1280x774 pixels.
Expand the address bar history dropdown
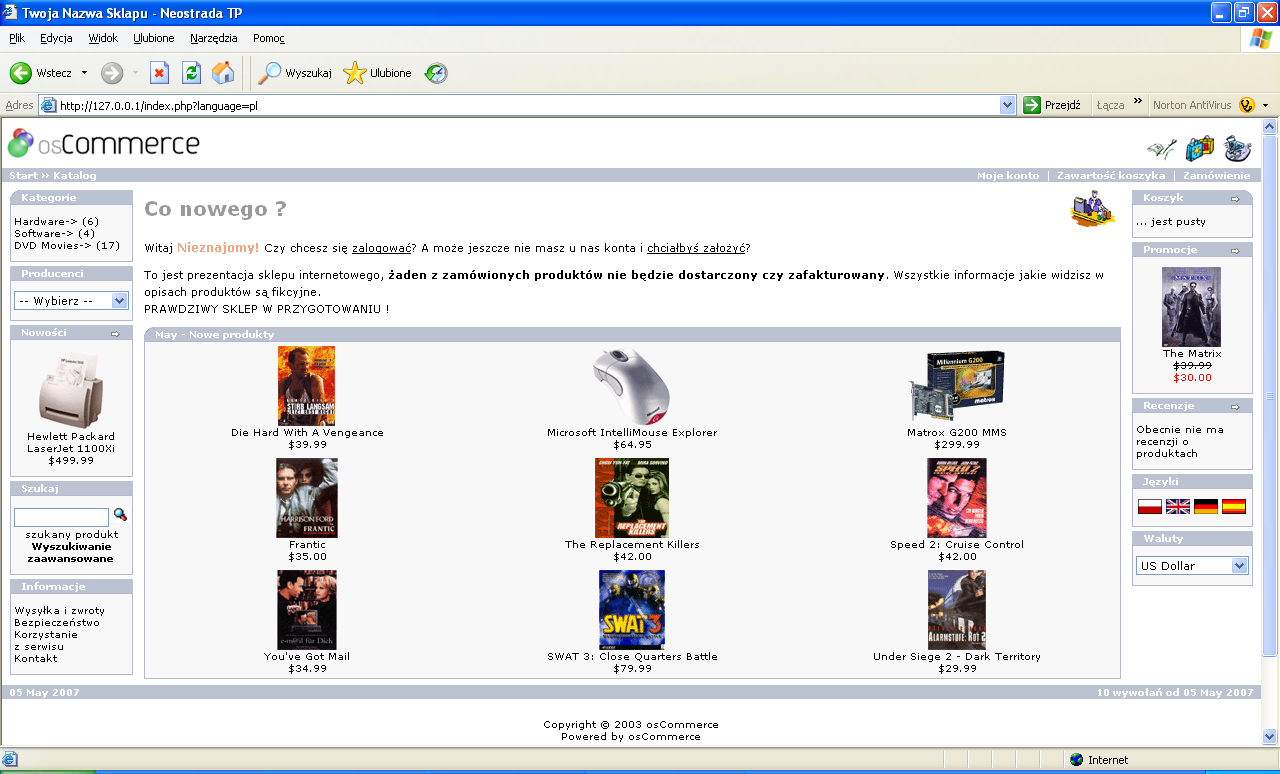1008,105
